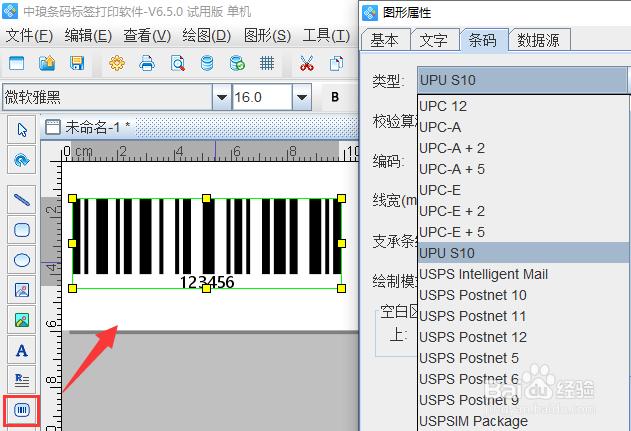
Task: Open the 绘图(D) menu
Action: pos(206,36)
